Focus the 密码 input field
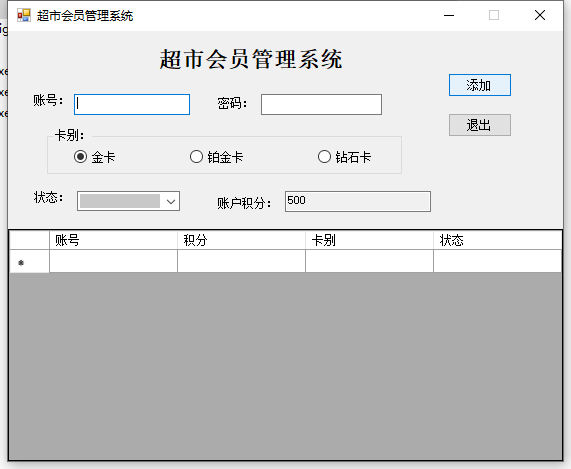The height and width of the screenshot is (469, 571). click(321, 105)
